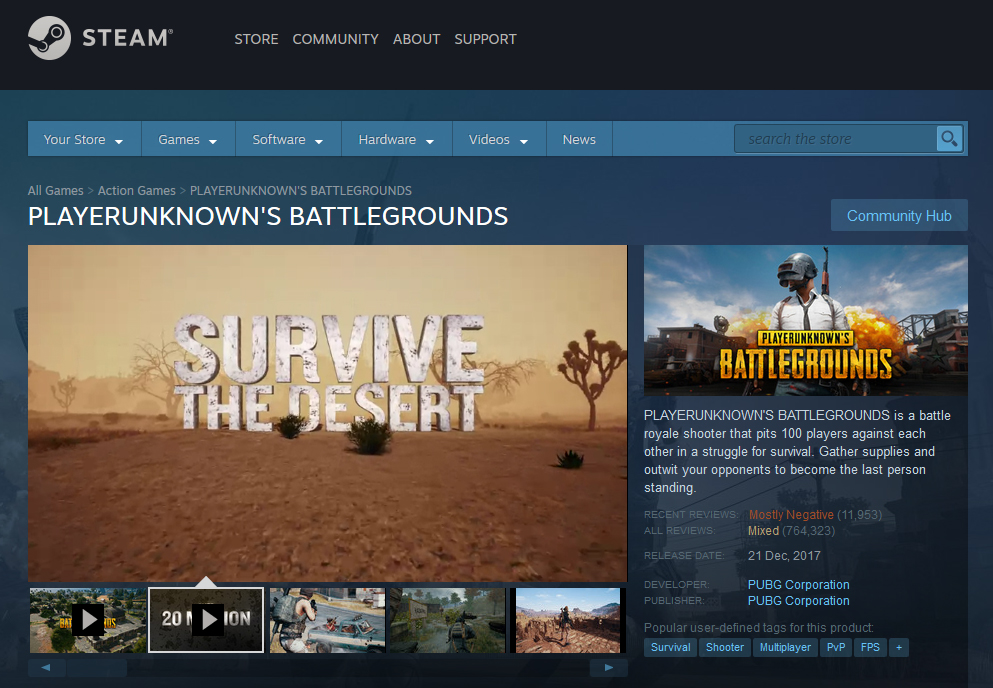Image resolution: width=993 pixels, height=688 pixels.
Task: Click the search magnifier icon
Action: click(949, 139)
